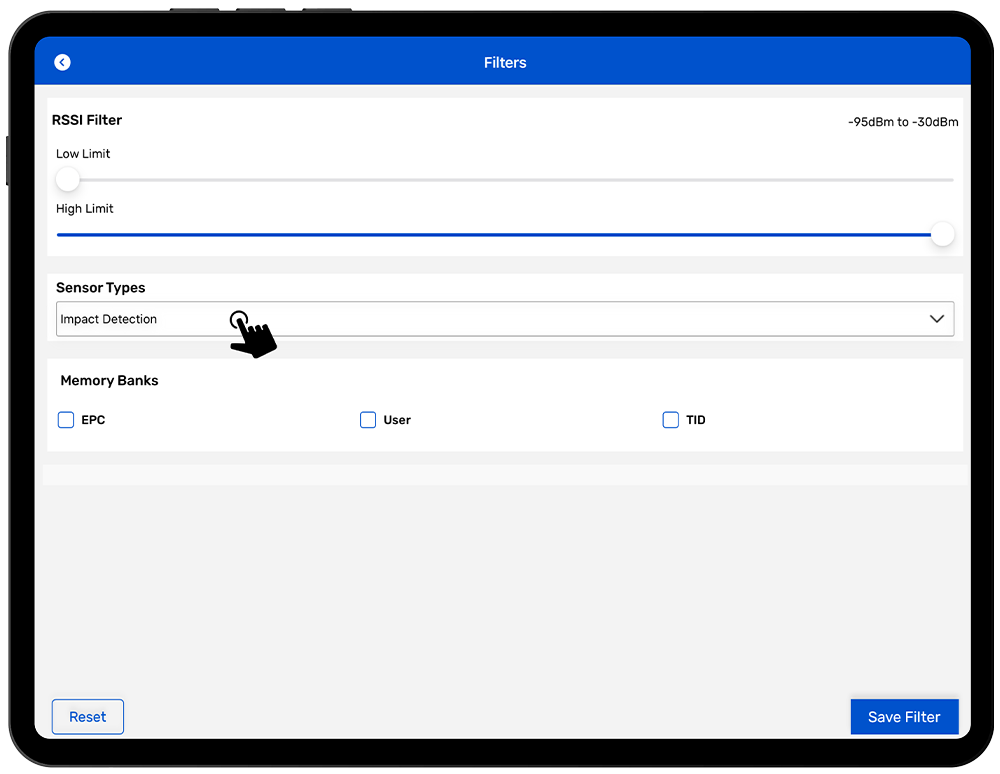Image resolution: width=1000 pixels, height=774 pixels.
Task: Enable the EPC memory bank checkbox
Action: (x=66, y=420)
